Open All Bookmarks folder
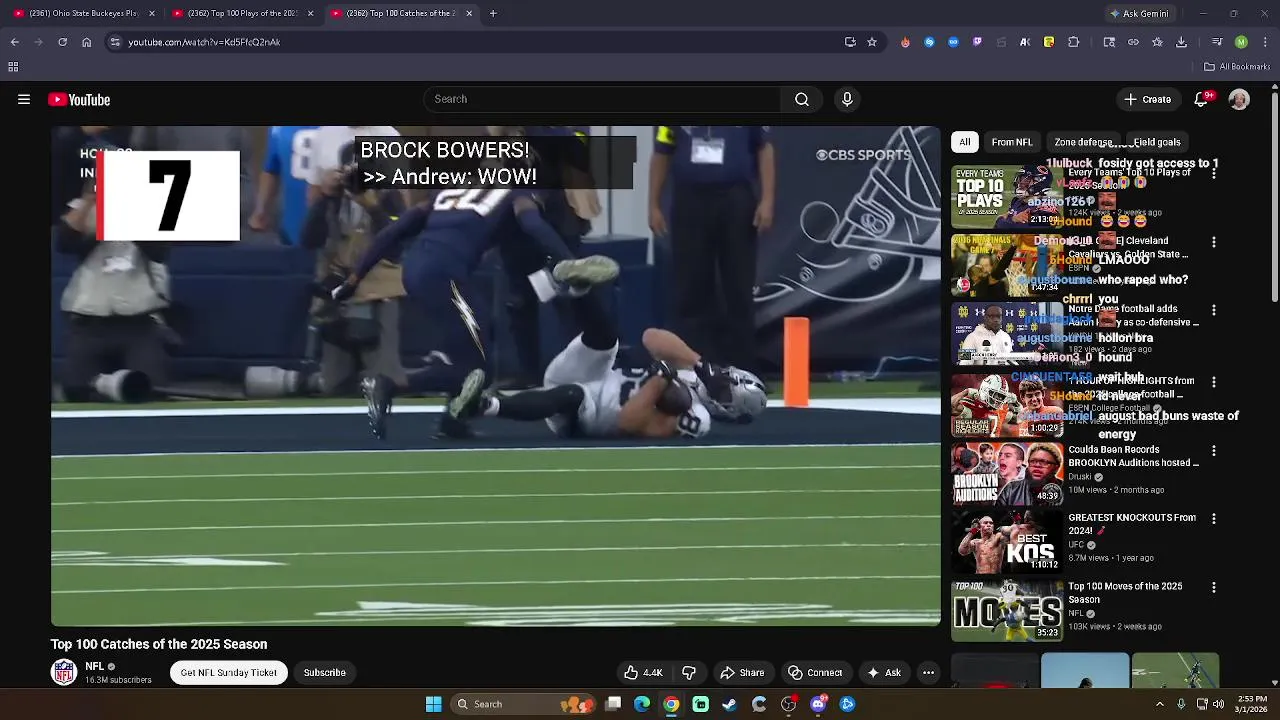 point(1237,67)
